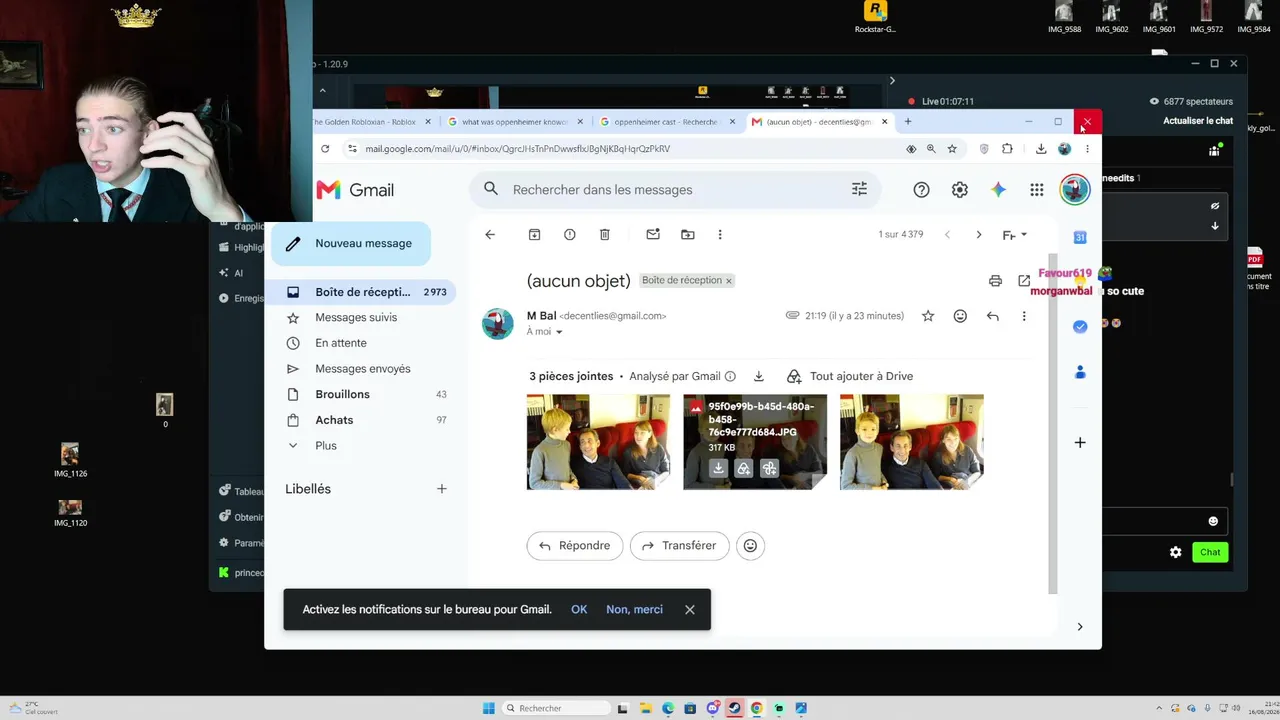Viewport: 1280px width, 720px height.
Task: Compose with Nouveau message button
Action: (351, 244)
